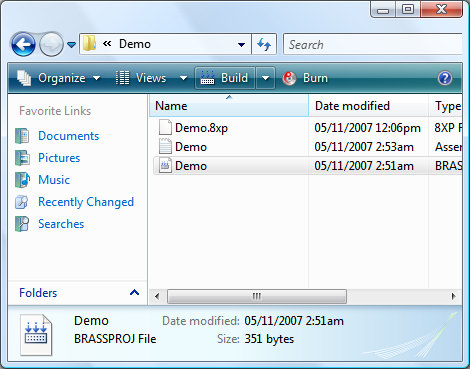Click the Brass project icon in file list
The height and width of the screenshot is (369, 470).
(165, 165)
